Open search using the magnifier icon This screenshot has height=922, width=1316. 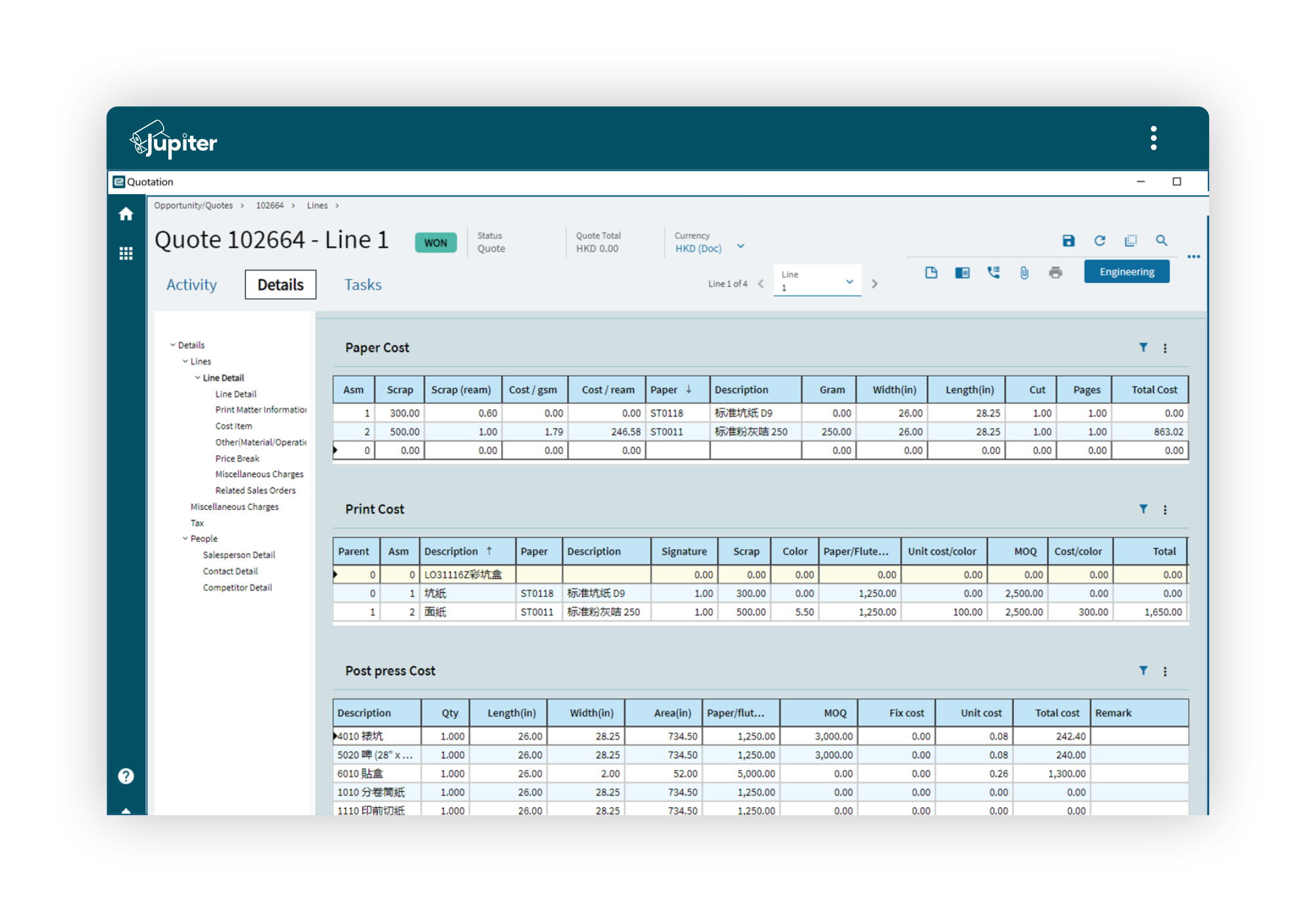(1162, 240)
